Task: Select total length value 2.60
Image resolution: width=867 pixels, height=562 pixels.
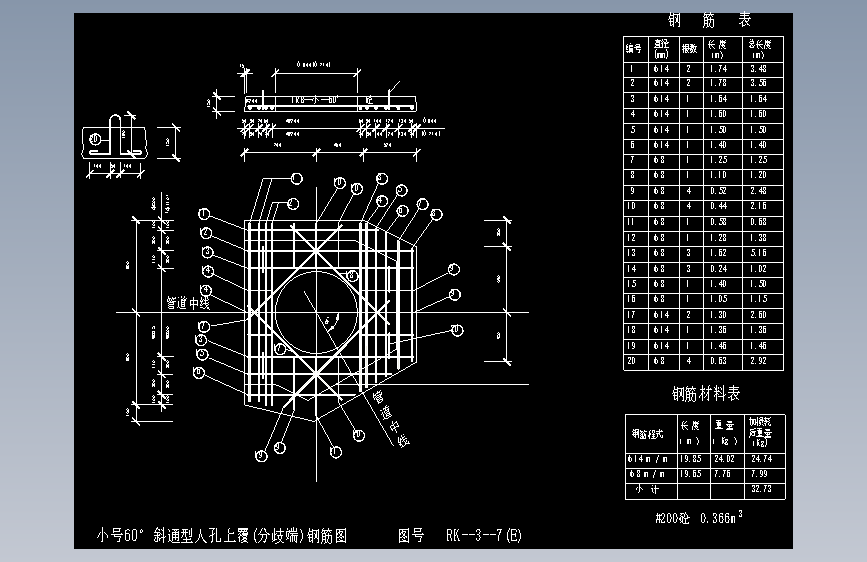Action: tap(758, 315)
